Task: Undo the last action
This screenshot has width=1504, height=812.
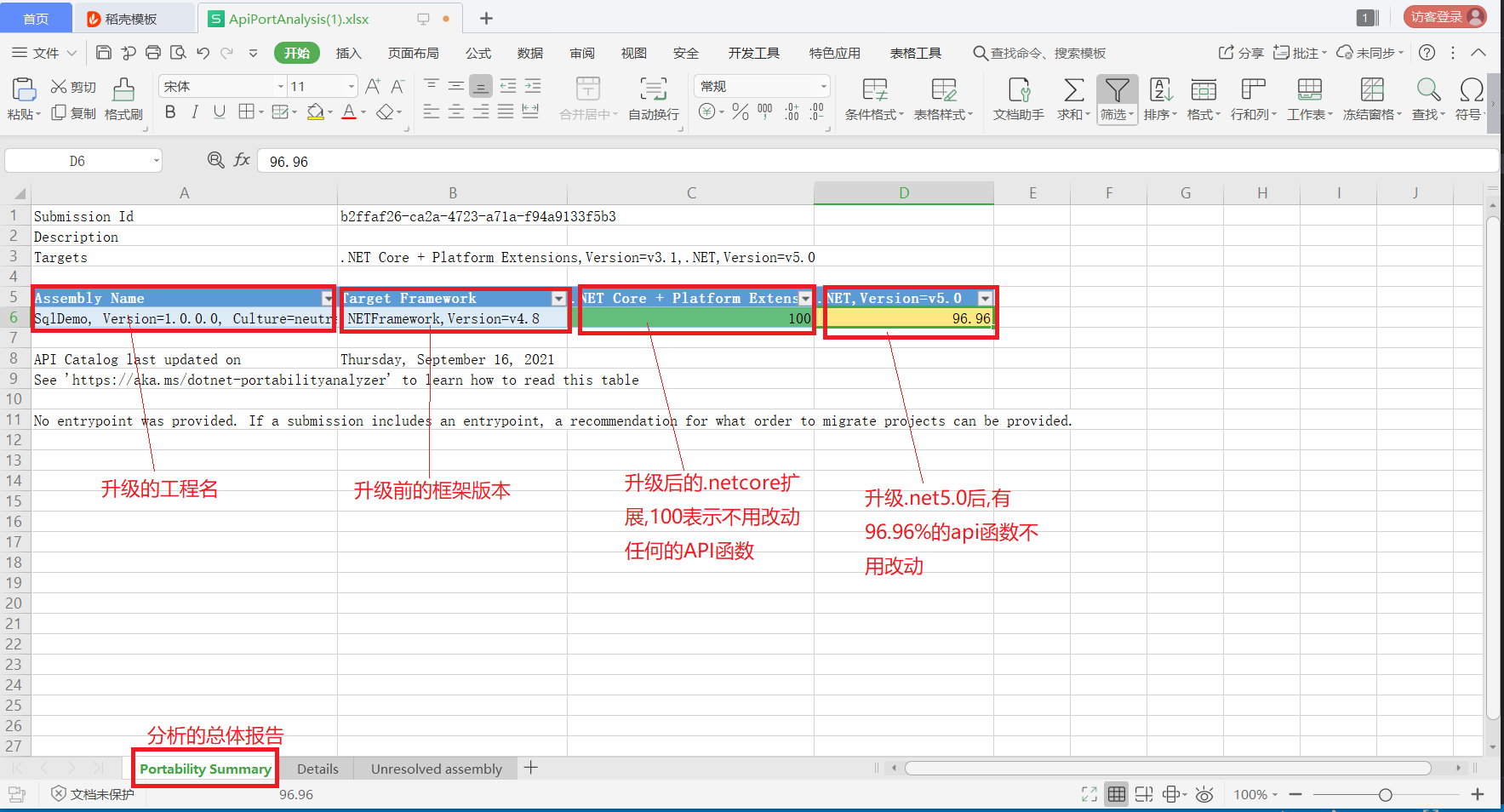Action: (203, 53)
